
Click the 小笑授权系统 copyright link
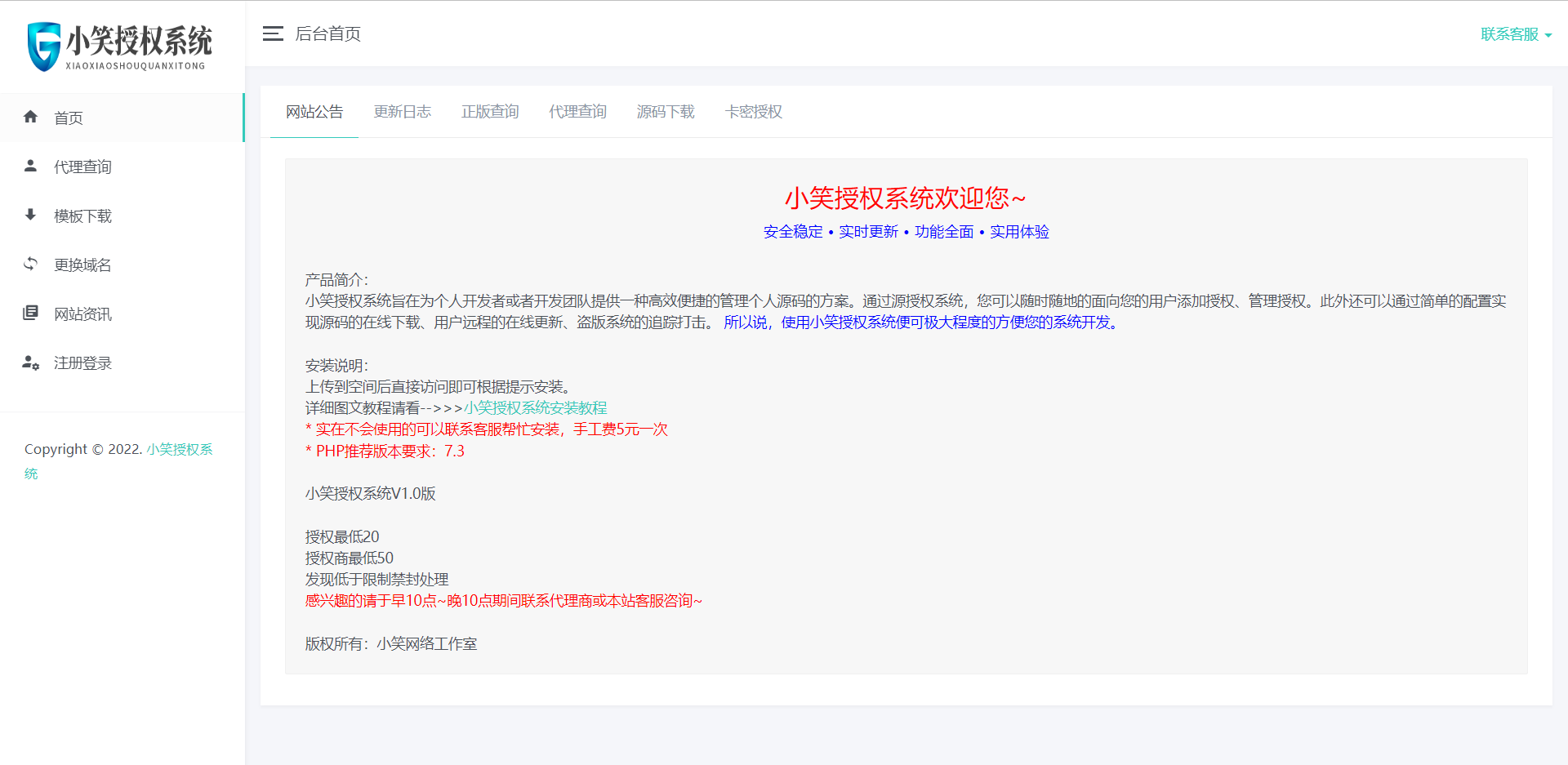[179, 449]
